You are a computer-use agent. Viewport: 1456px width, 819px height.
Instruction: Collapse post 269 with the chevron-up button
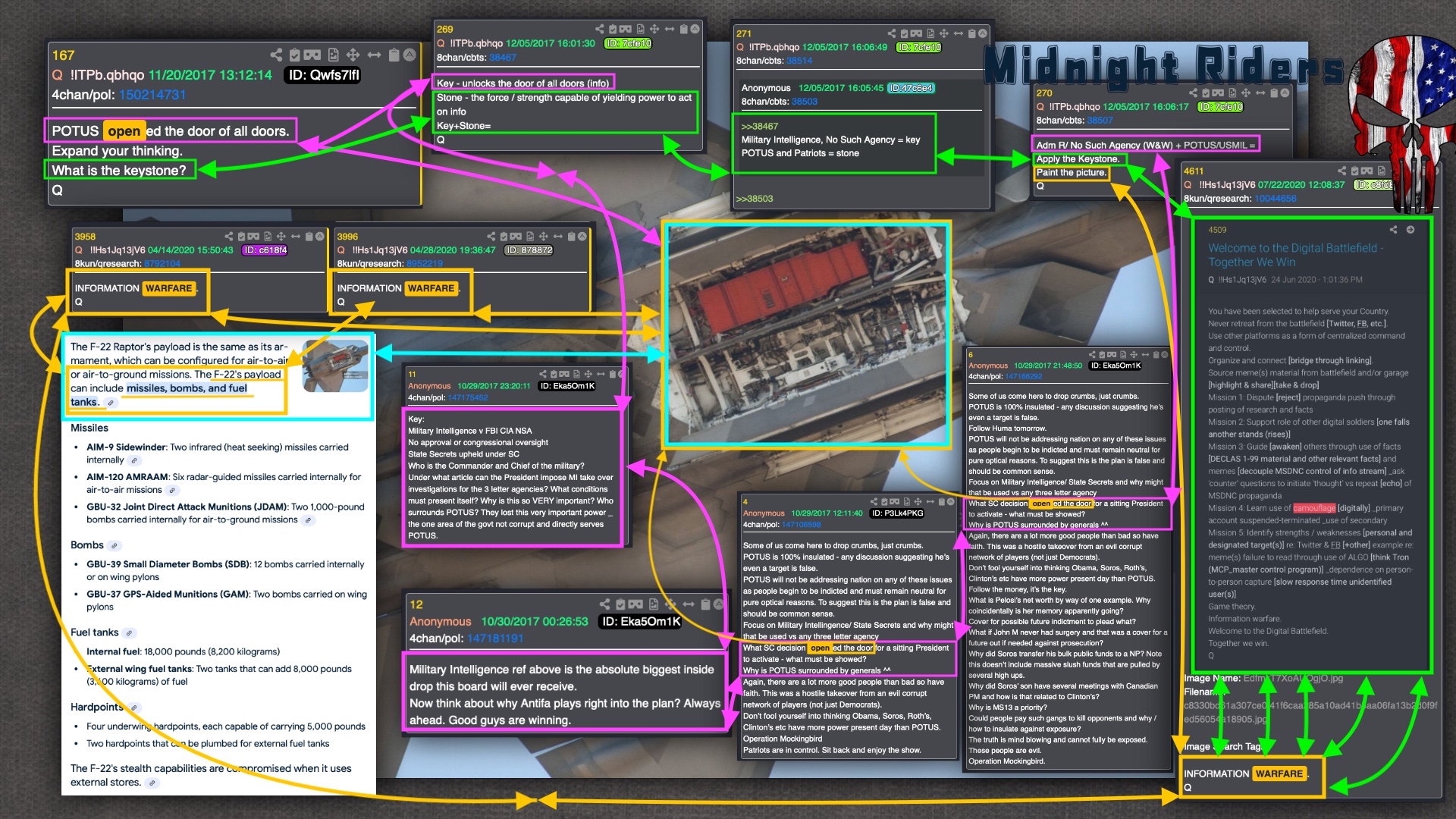coord(695,29)
